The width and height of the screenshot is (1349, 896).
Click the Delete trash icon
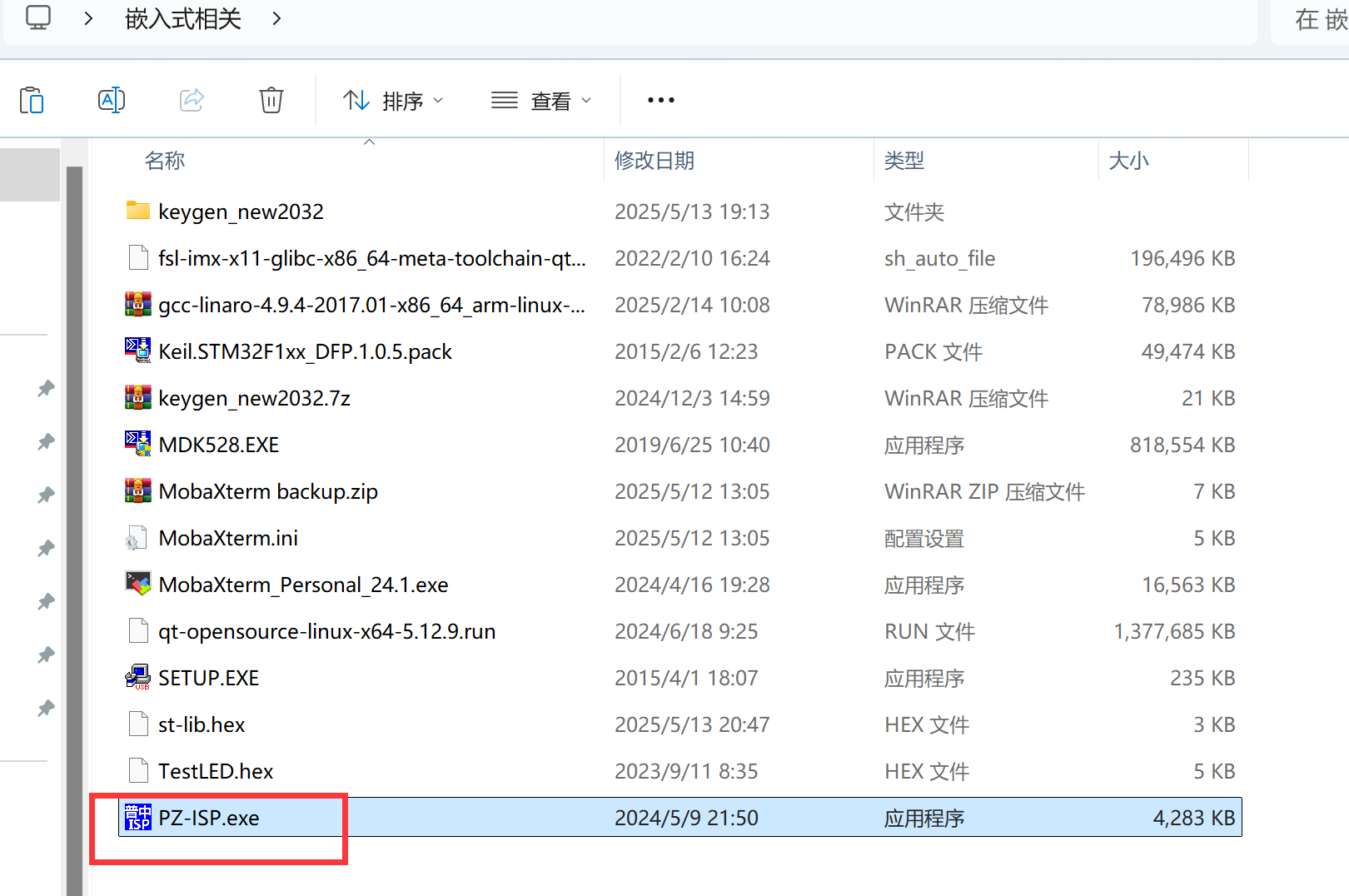271,100
